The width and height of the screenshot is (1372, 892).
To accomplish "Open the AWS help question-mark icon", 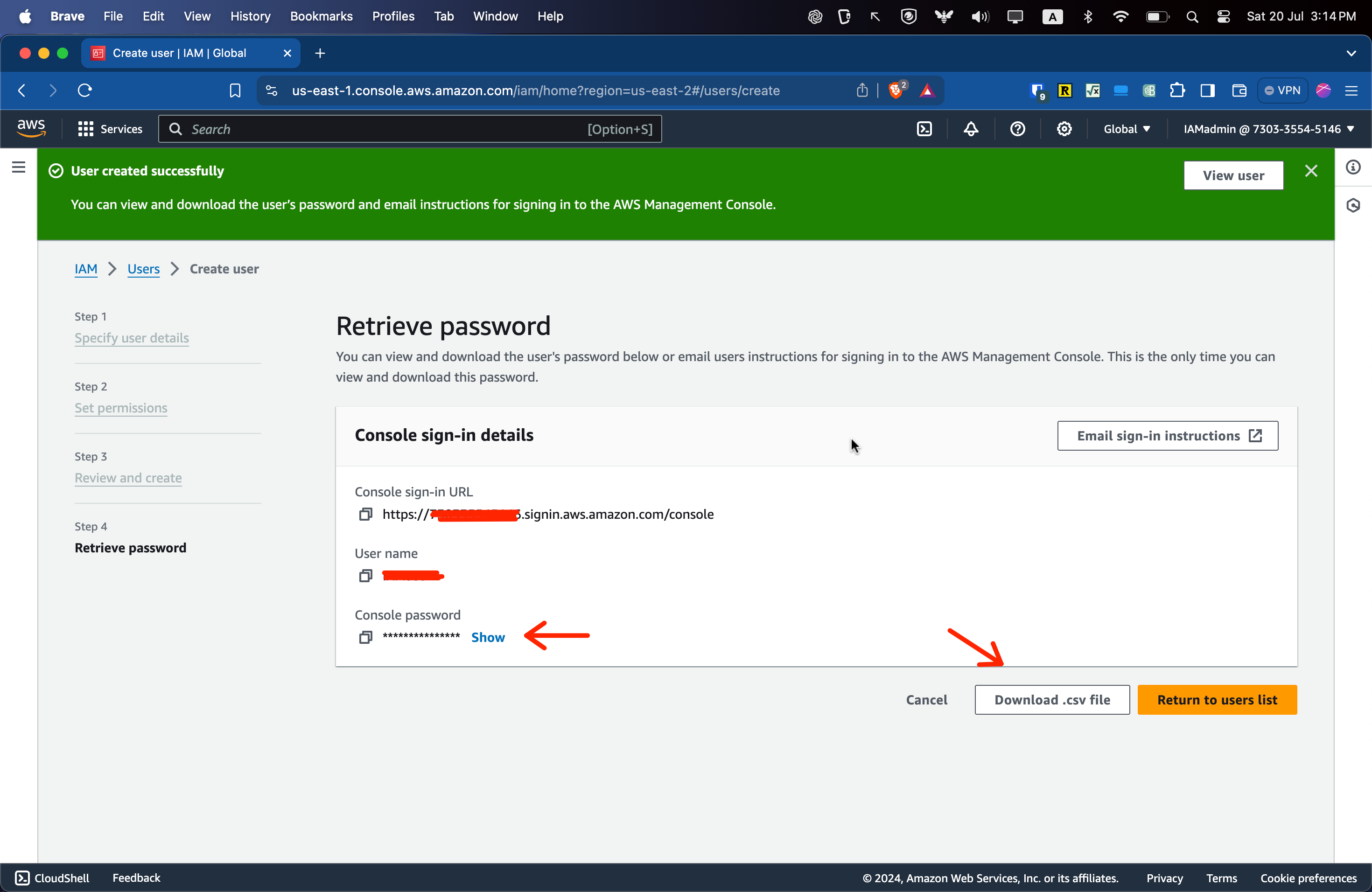I will tap(1017, 129).
